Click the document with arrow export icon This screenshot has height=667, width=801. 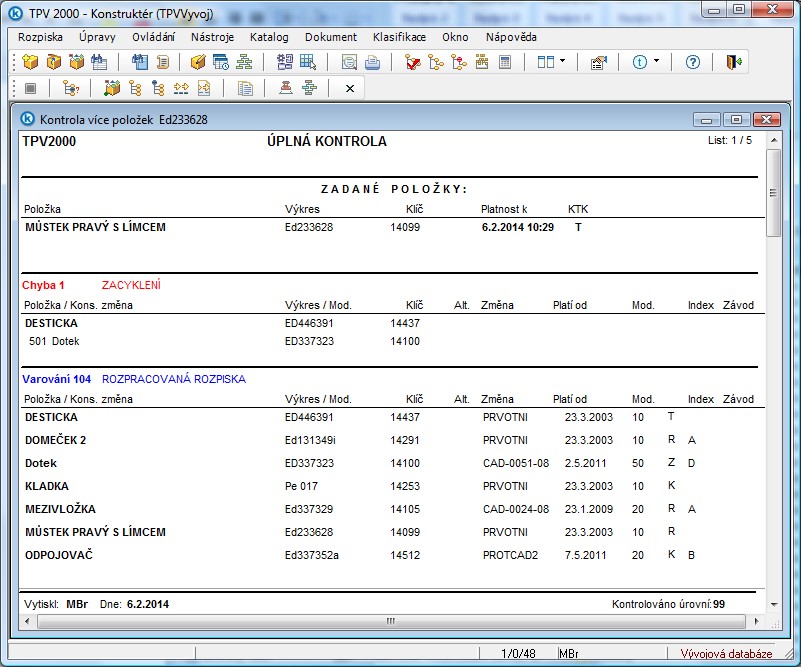pyautogui.click(x=204, y=88)
